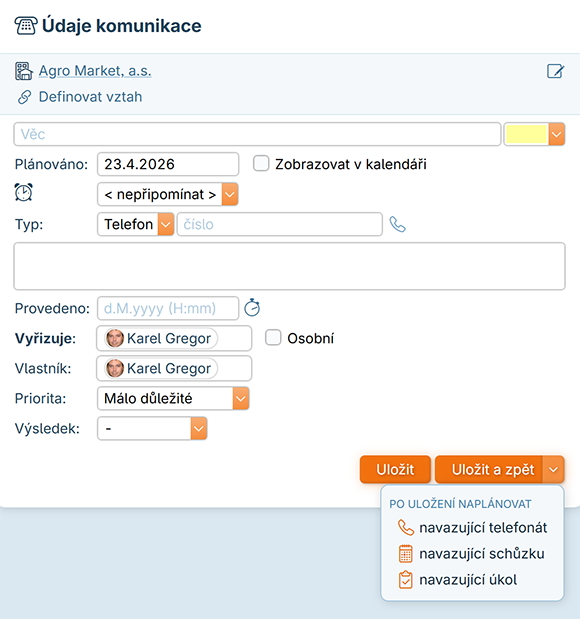Image resolution: width=580 pixels, height=619 pixels.
Task: Click the telephone icon beside Údaje komunikace
Action: (x=26, y=26)
